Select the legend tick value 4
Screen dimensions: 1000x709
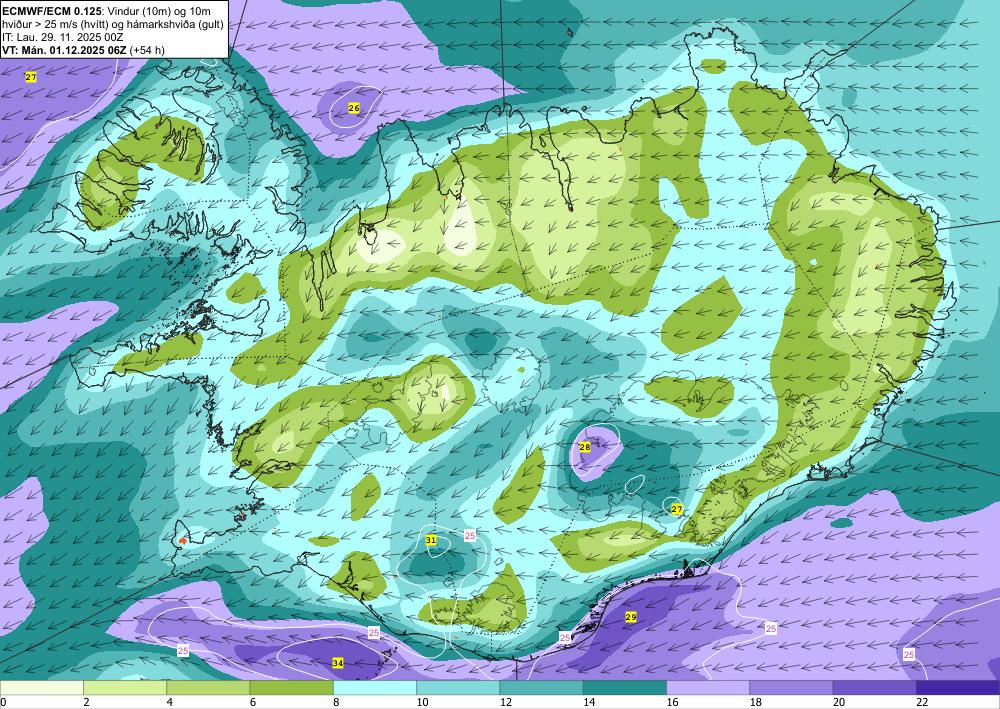[169, 702]
